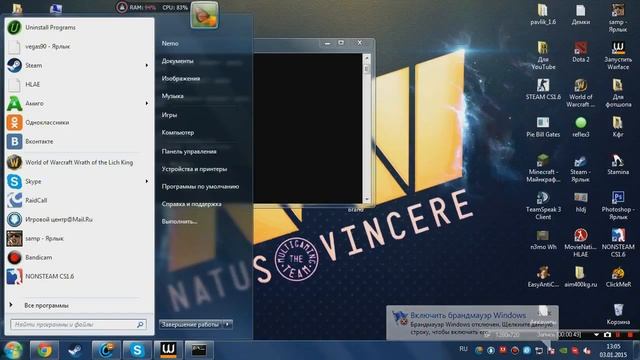640x360 pixels.
Task: Launch NONSTEAM CS1.6 from Start menu
Action: 78,276
